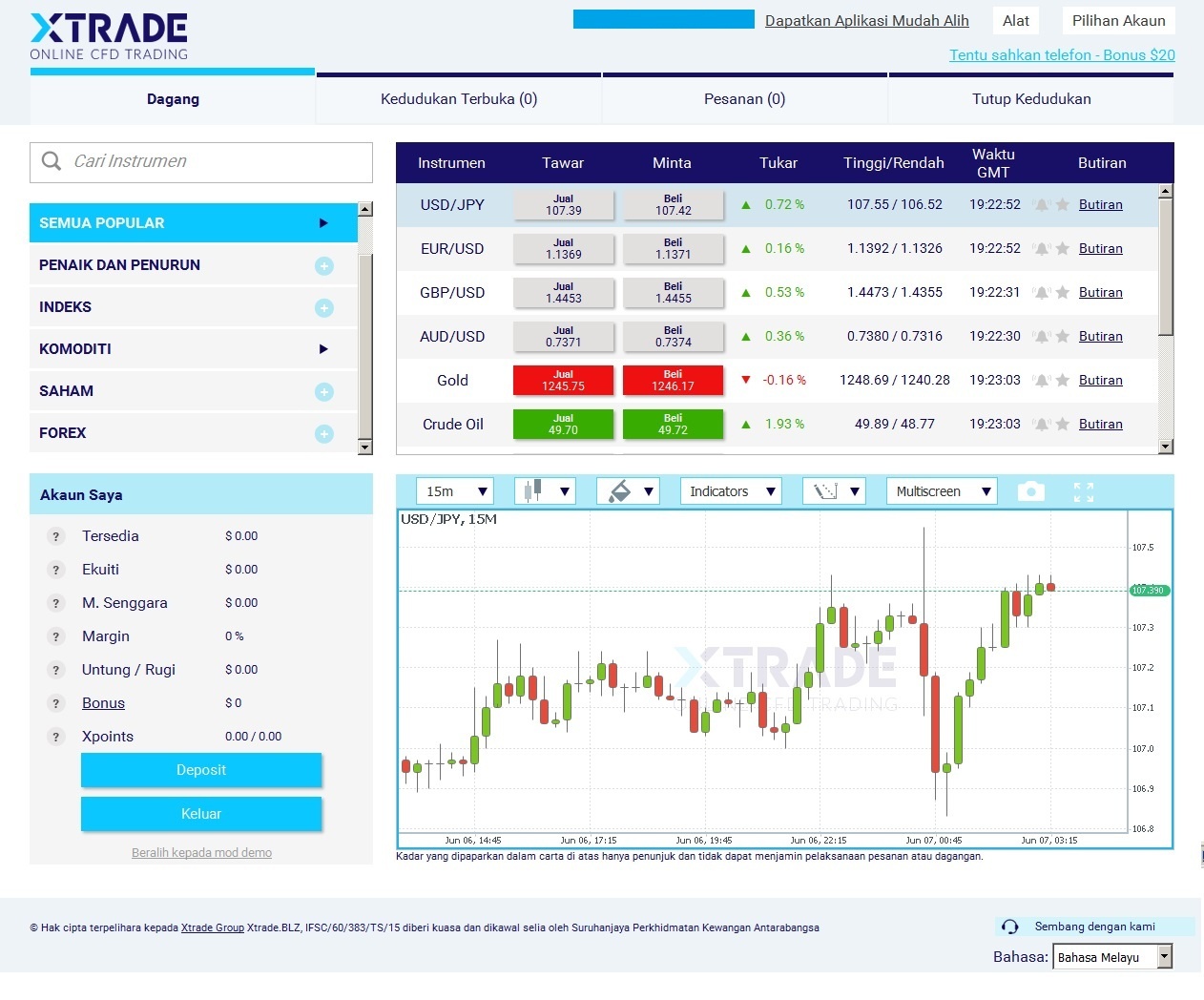Switch to the Kedudukan Terbuka tab
Screen dimensions: 1204x1000
(x=458, y=98)
